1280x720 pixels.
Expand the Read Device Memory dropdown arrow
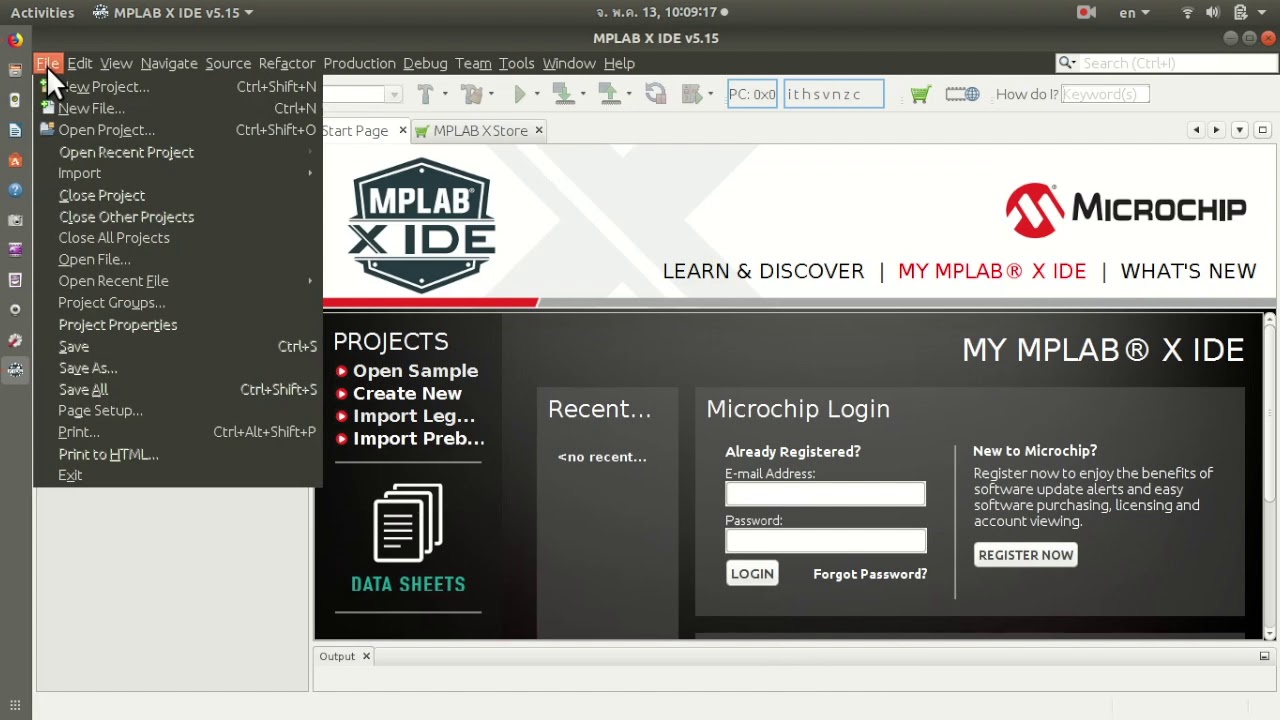click(629, 94)
